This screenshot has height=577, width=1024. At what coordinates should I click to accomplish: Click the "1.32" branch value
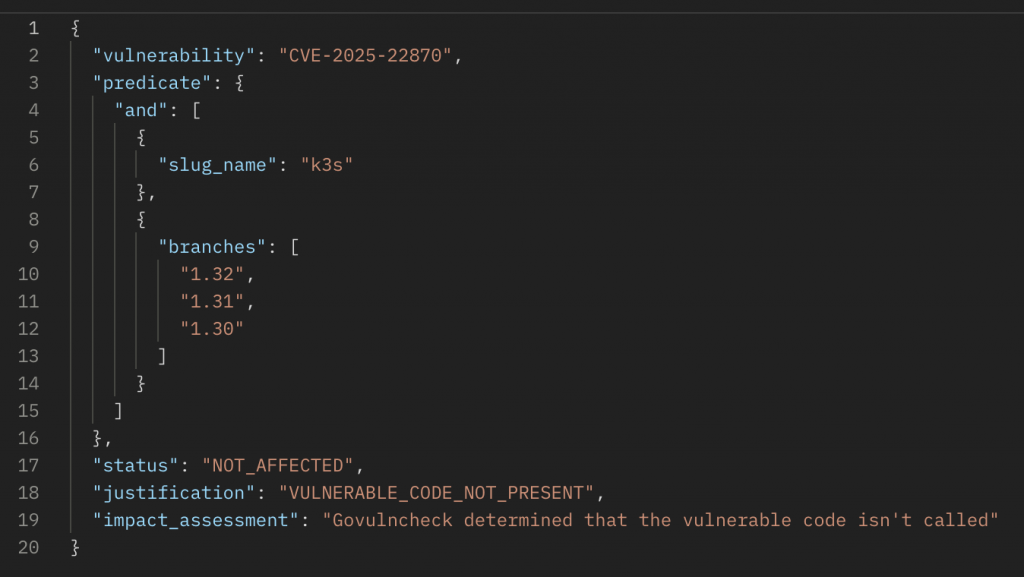(x=212, y=274)
